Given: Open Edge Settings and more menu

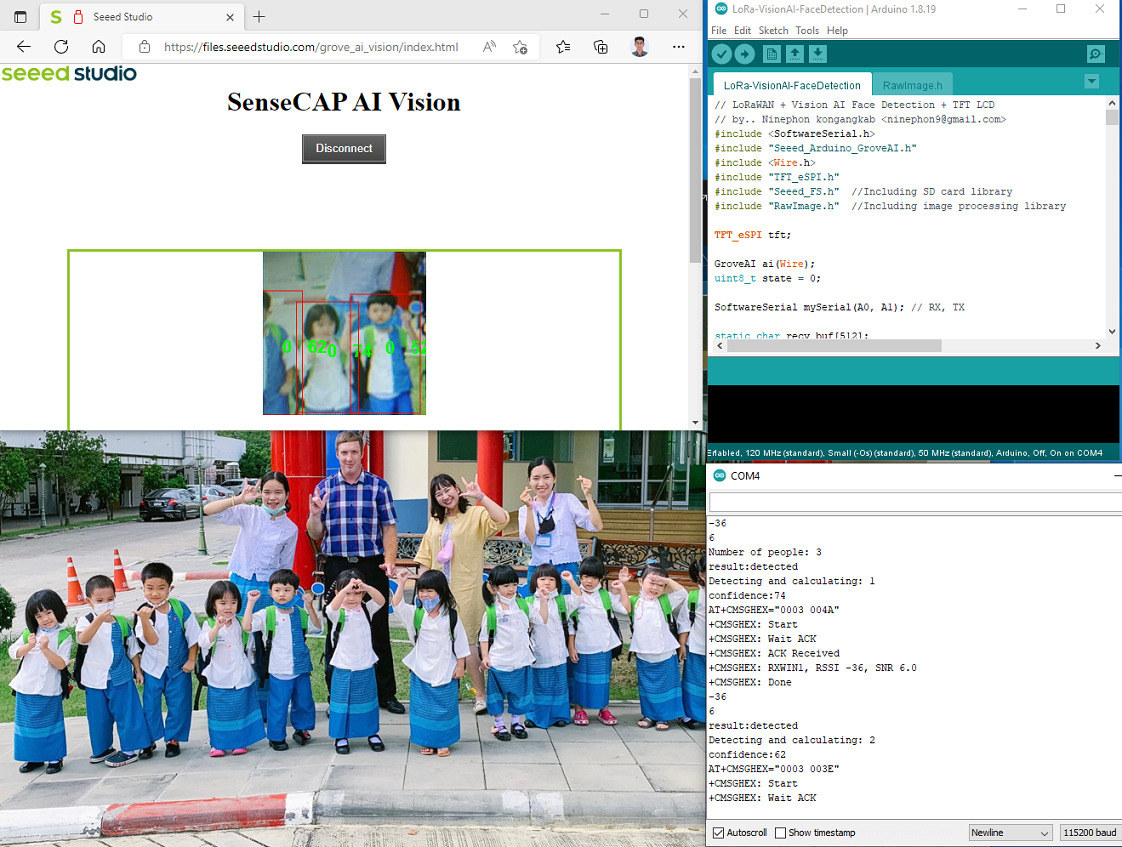Looking at the screenshot, I should (x=678, y=47).
